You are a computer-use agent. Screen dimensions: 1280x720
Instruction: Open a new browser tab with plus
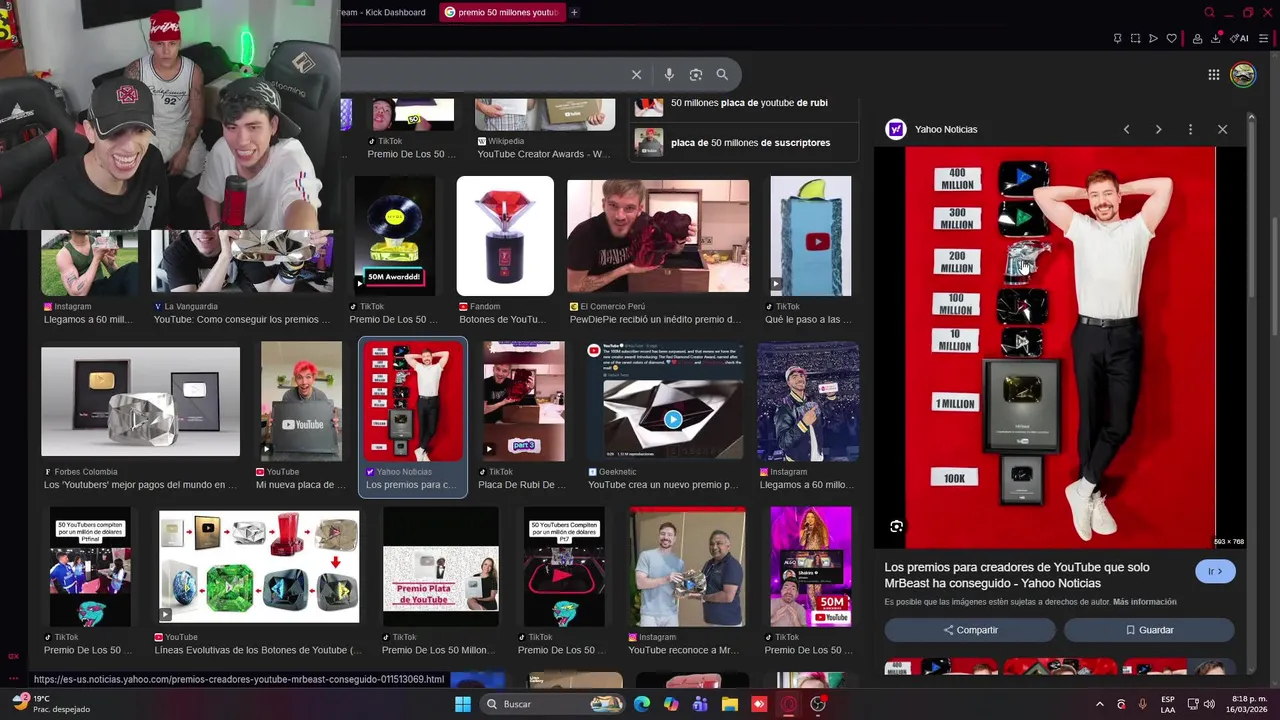574,12
